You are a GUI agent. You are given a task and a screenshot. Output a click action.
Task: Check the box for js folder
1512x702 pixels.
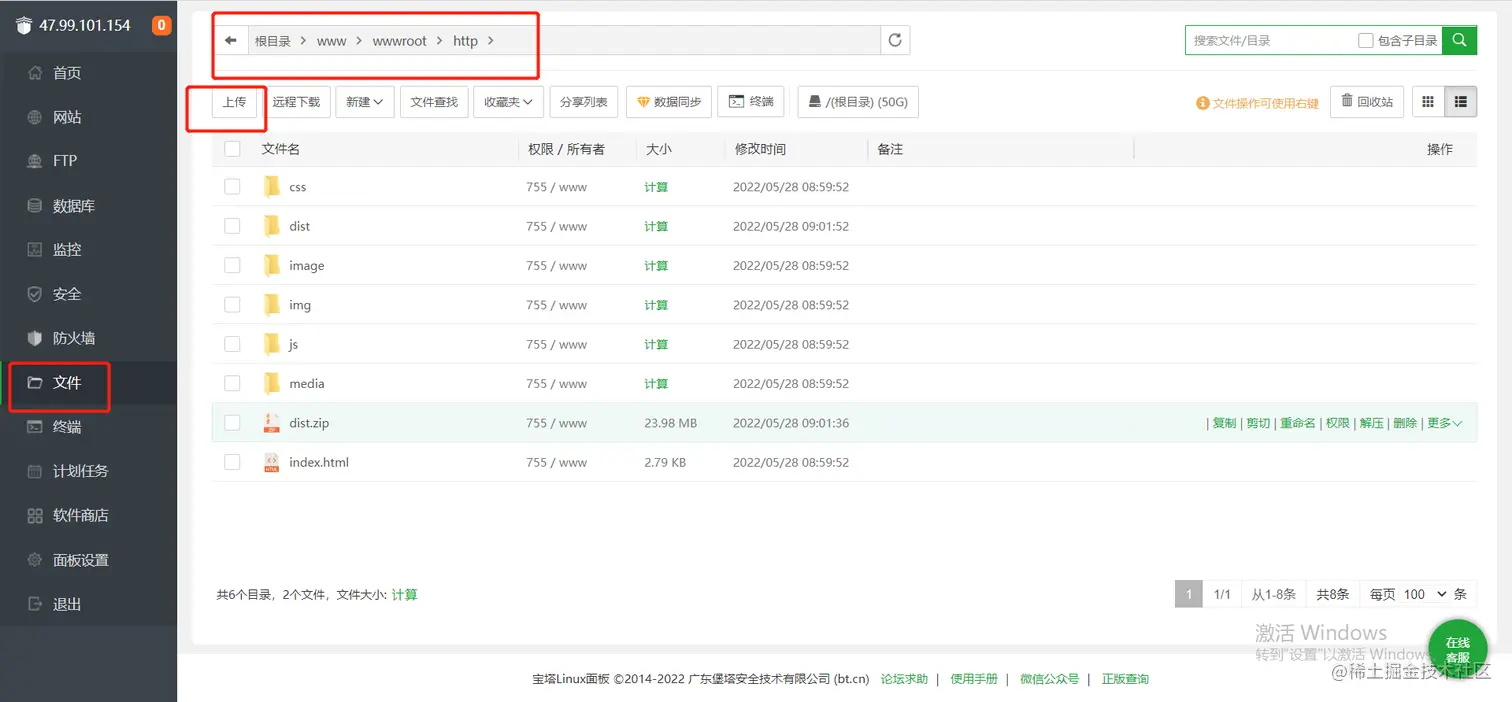point(233,344)
